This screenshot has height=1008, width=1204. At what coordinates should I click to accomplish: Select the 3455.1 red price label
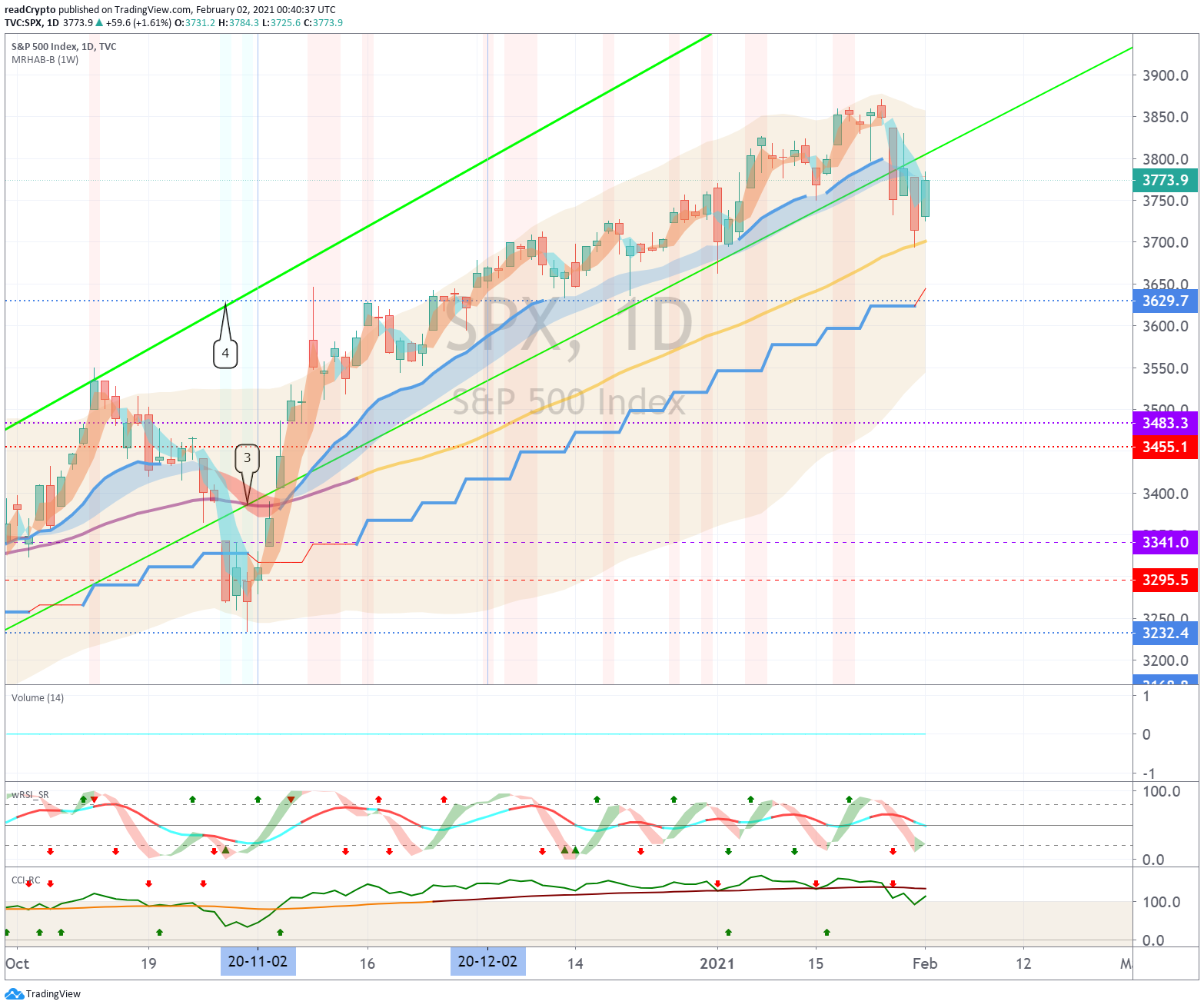[1165, 447]
